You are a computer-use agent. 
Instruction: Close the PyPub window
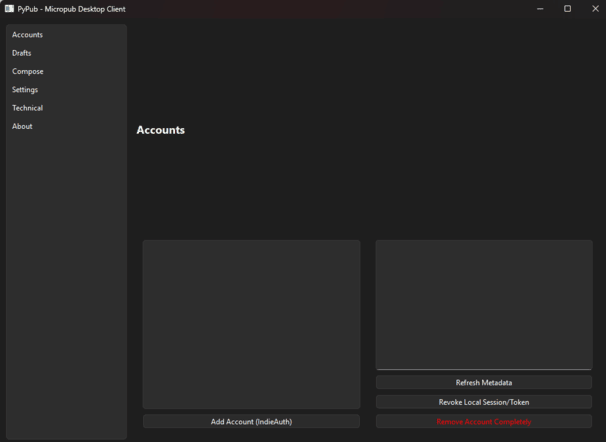(x=595, y=9)
